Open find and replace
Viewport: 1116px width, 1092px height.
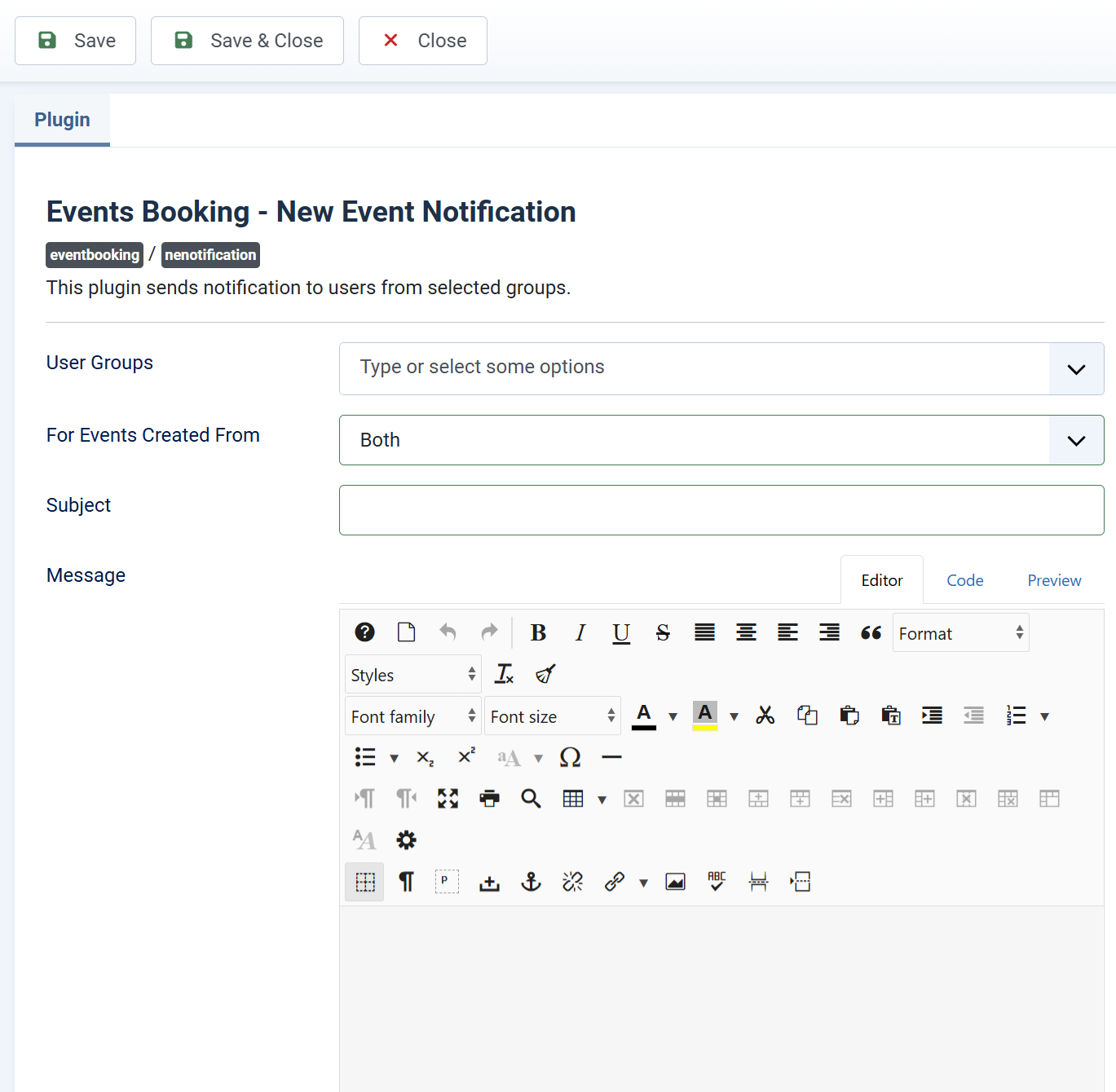531,799
